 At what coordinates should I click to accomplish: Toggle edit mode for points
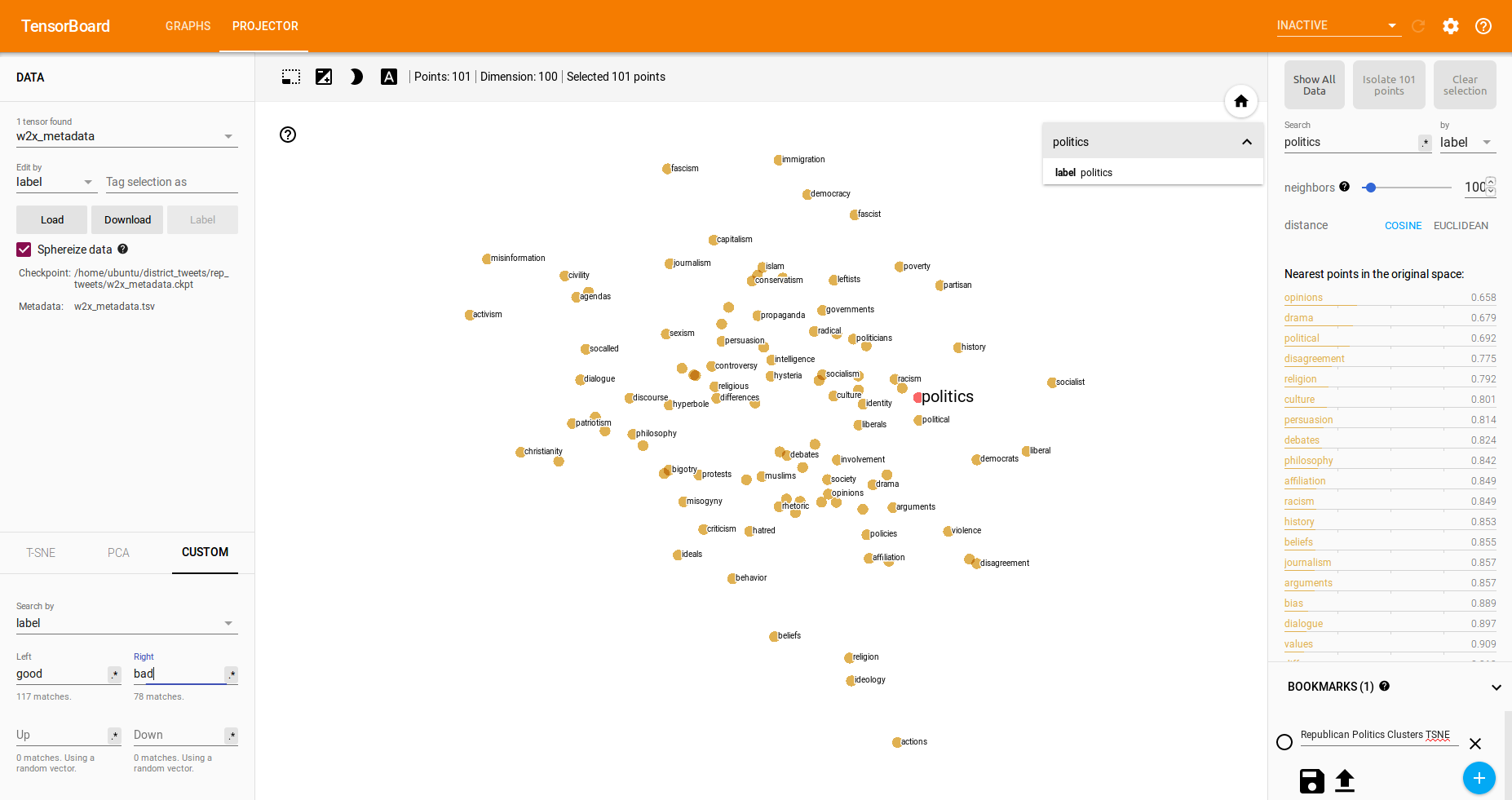point(324,77)
